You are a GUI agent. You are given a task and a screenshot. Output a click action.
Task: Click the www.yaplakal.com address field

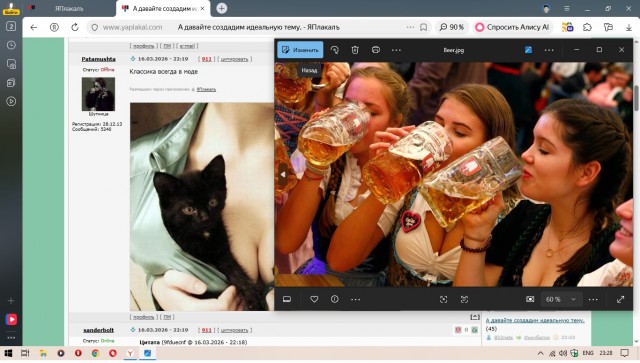coord(132,27)
